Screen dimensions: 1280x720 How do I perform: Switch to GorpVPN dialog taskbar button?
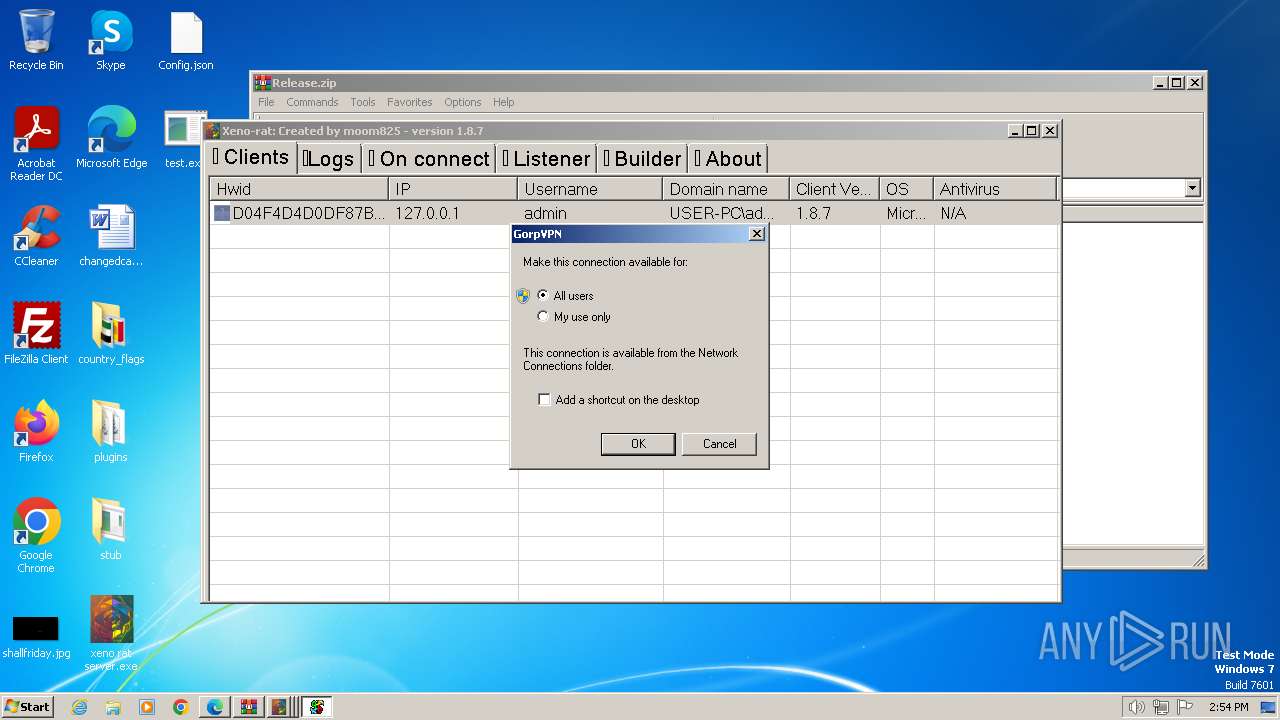(317, 707)
